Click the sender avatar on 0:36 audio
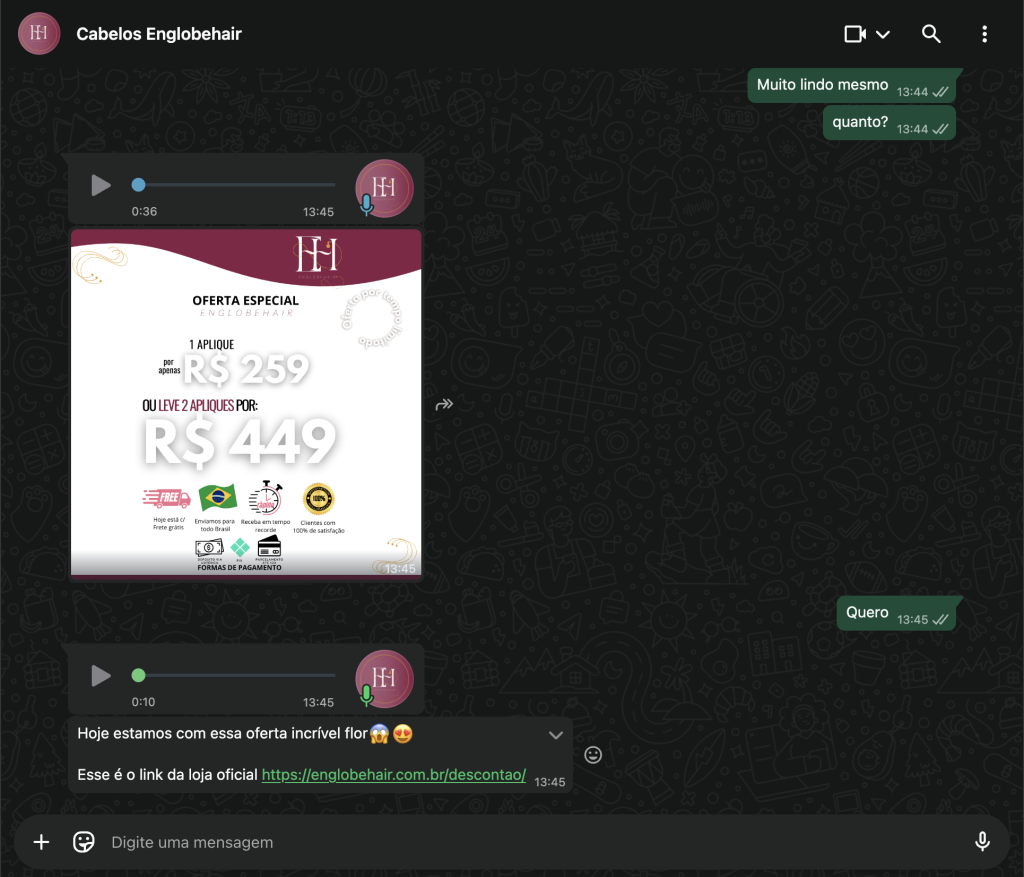The image size is (1024, 877). pos(385,188)
